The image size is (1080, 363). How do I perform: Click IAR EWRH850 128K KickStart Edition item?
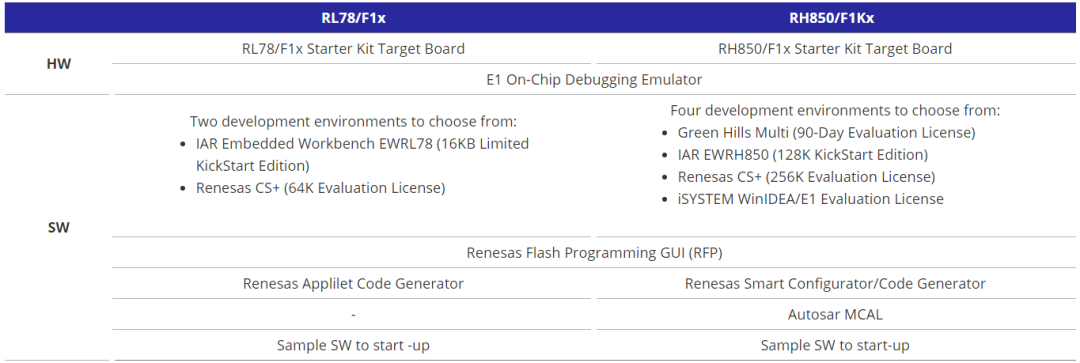pos(803,155)
